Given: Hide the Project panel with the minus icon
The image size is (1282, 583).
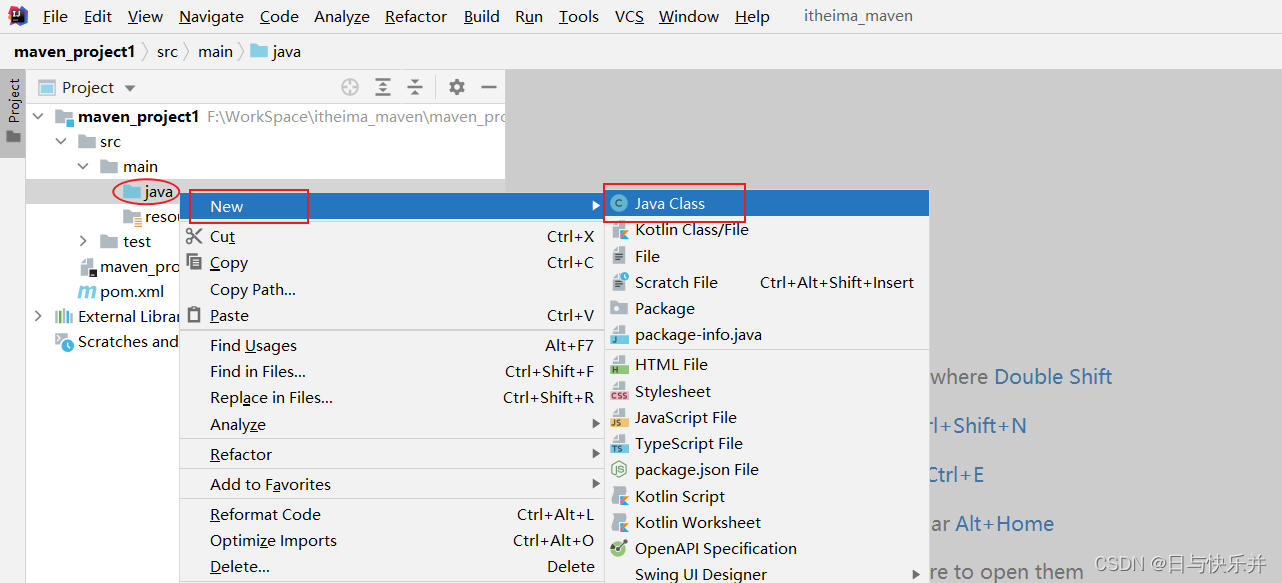Looking at the screenshot, I should click(488, 87).
